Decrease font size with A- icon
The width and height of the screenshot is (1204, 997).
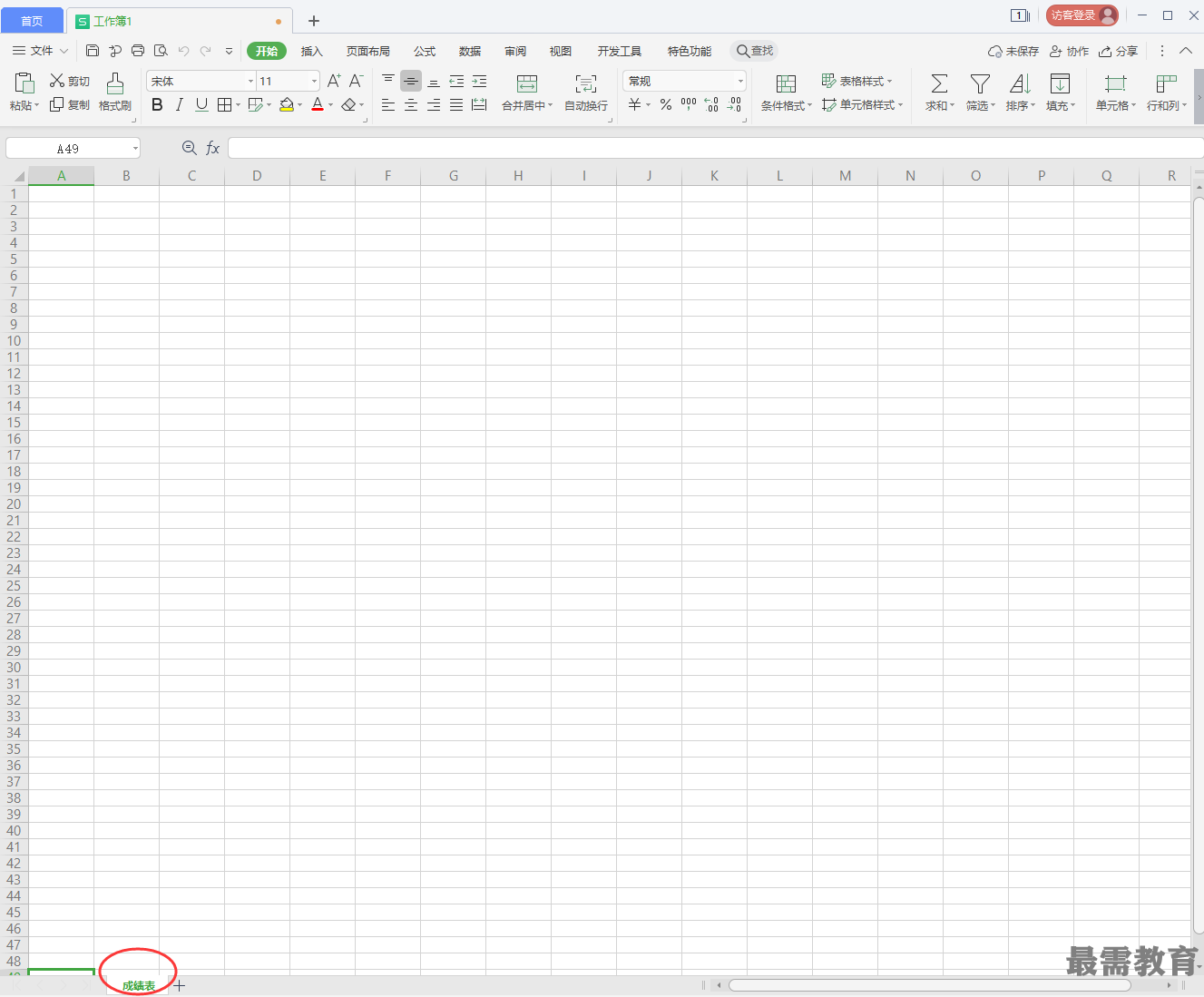357,81
